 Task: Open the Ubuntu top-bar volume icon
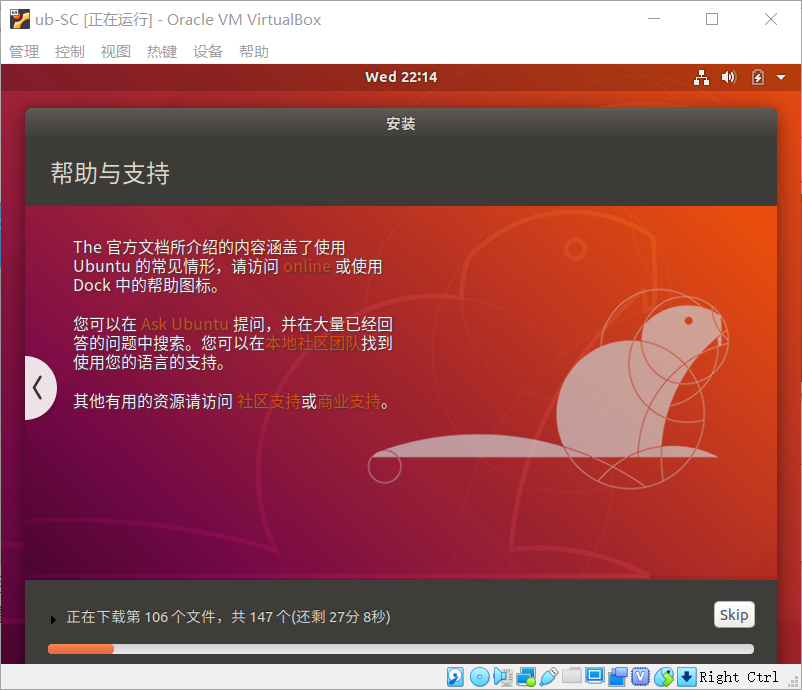(728, 76)
